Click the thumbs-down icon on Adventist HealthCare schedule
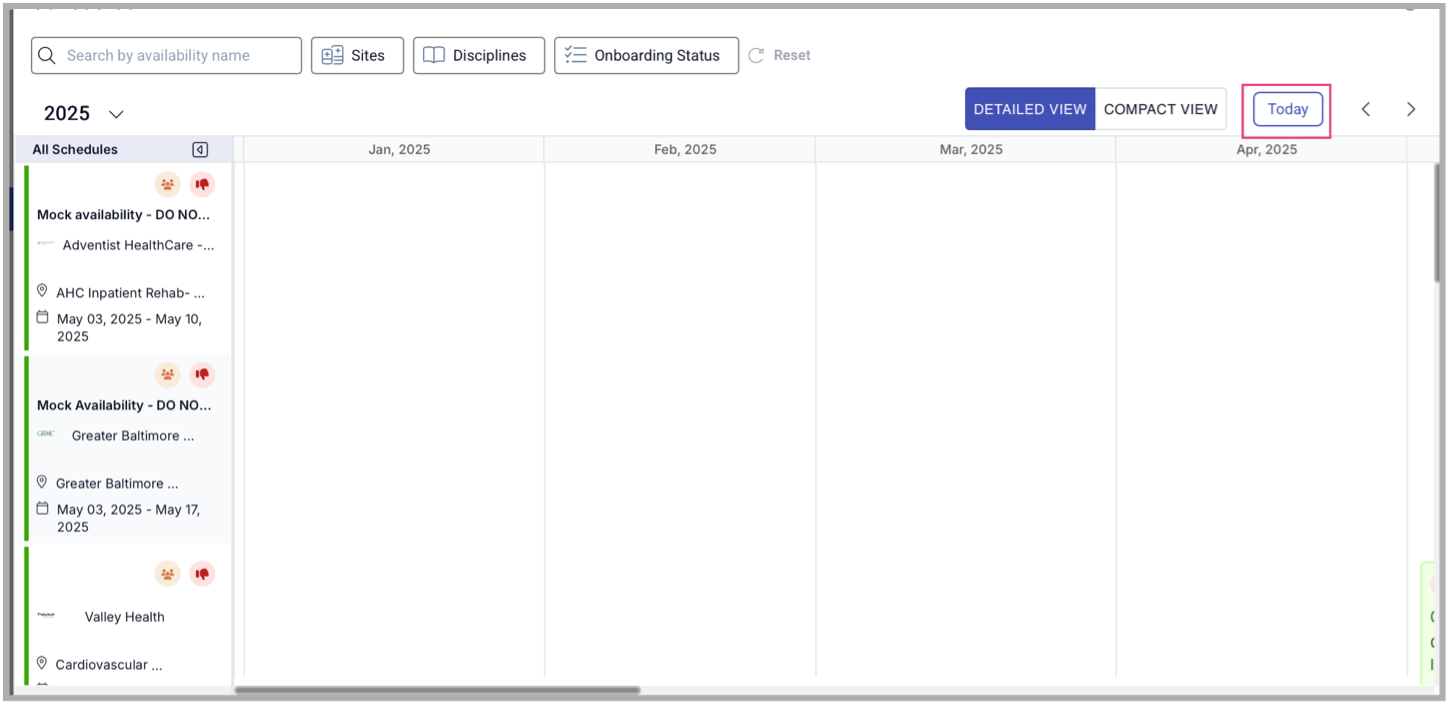Viewport: 1451px width, 705px height. coord(203,185)
